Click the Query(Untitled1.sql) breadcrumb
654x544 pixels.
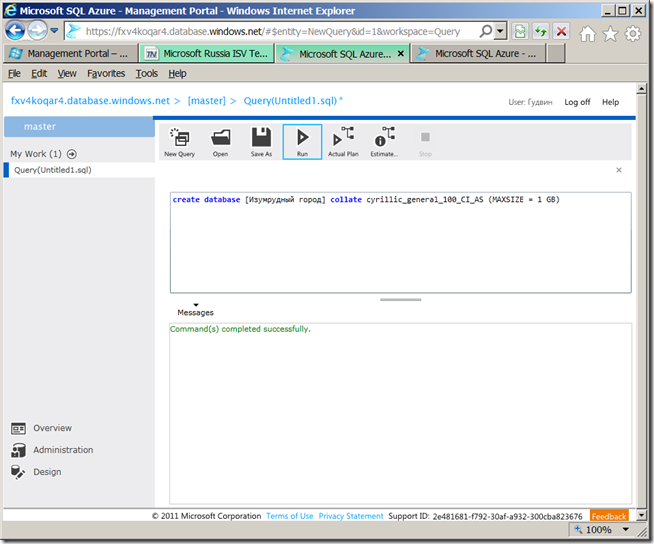click(x=290, y=101)
